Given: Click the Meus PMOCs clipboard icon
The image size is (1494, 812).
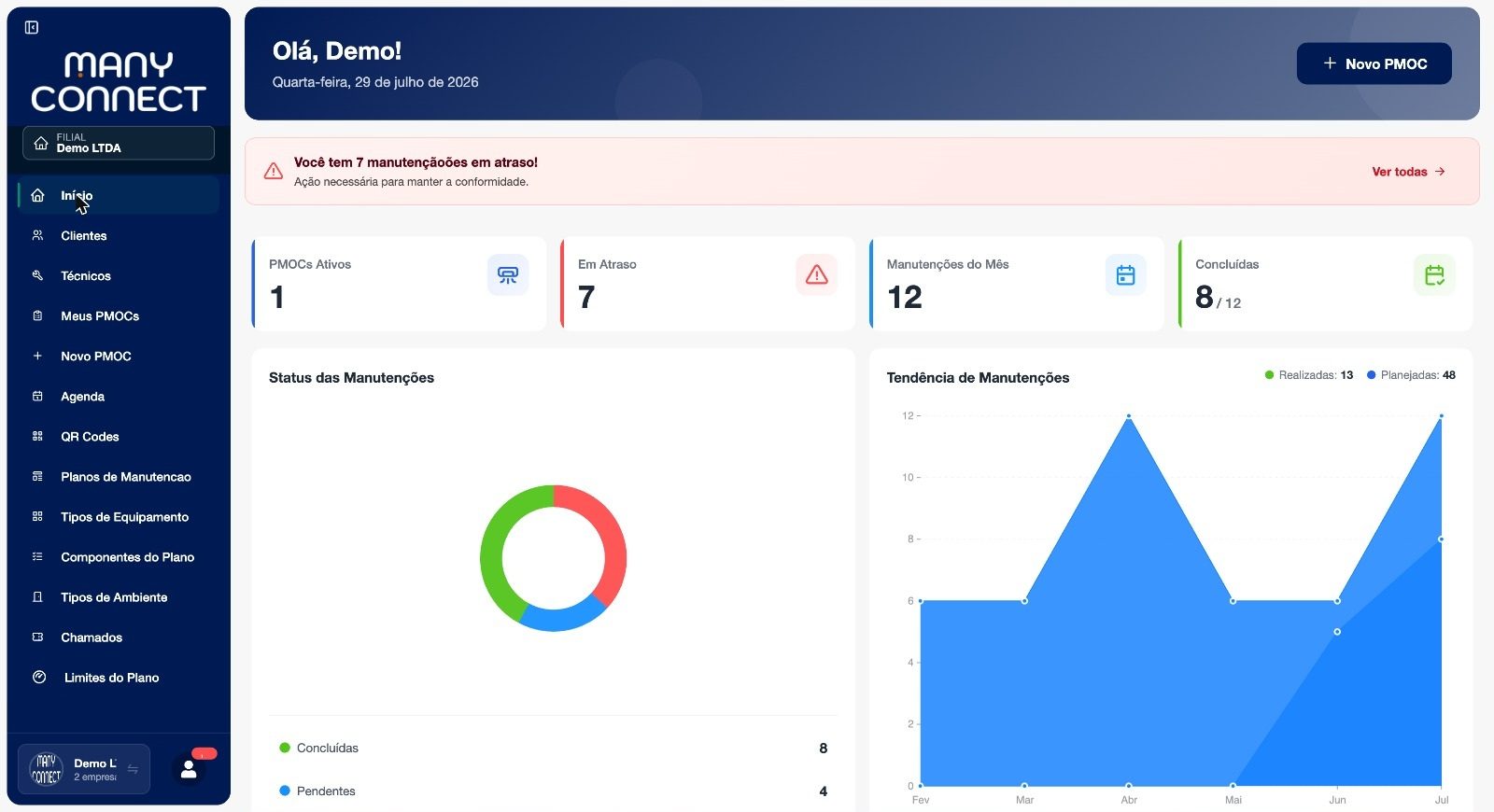Looking at the screenshot, I should [x=37, y=315].
